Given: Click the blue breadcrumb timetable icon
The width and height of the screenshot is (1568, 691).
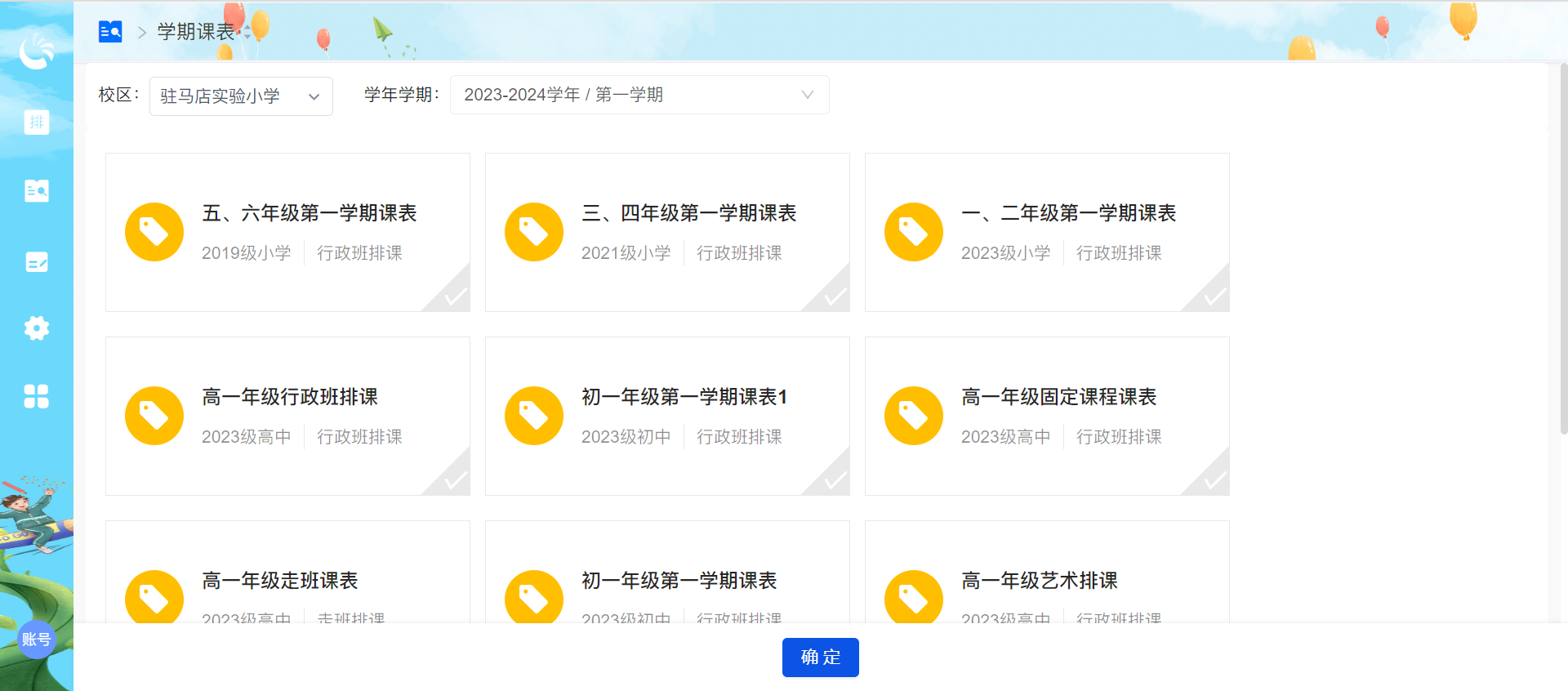Looking at the screenshot, I should tap(110, 32).
